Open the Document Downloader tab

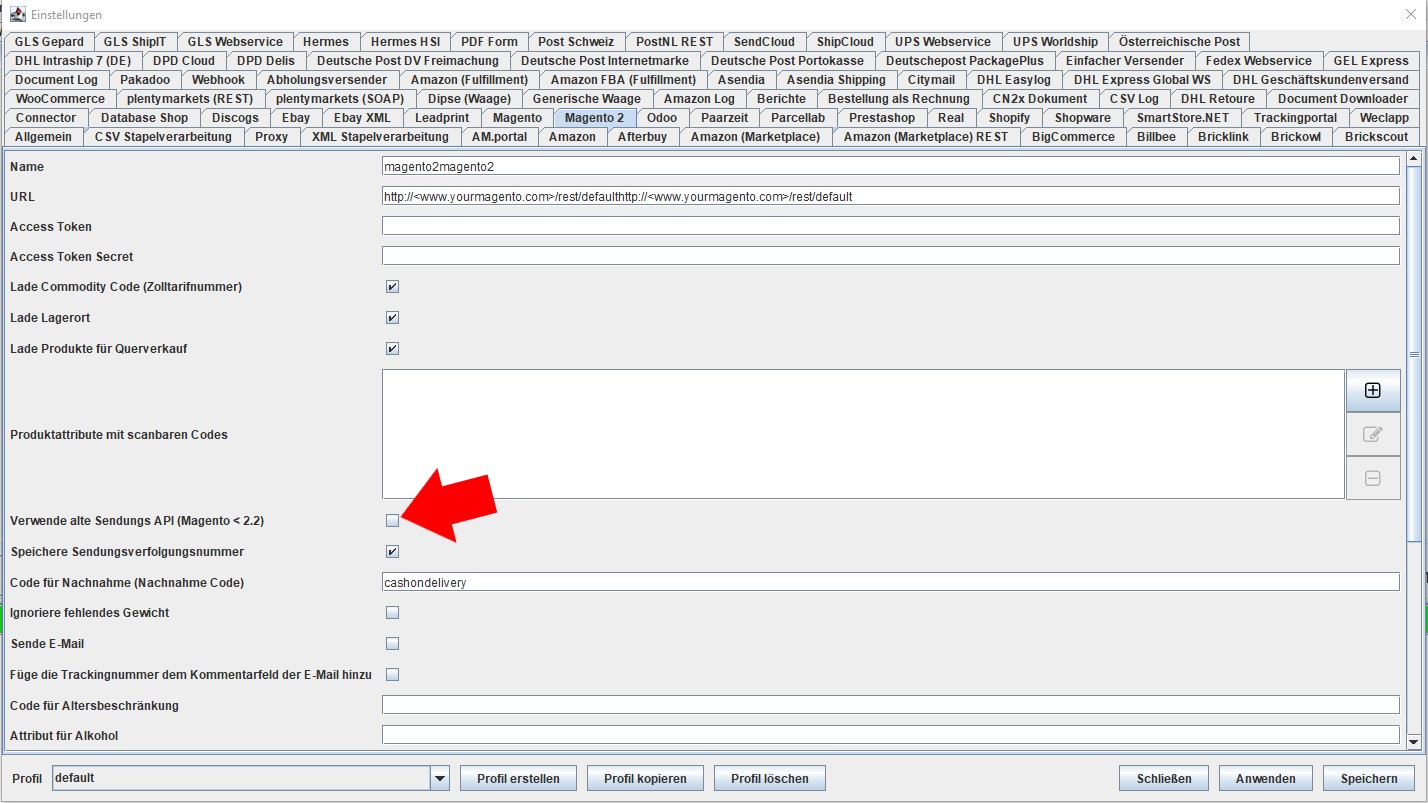point(1343,99)
